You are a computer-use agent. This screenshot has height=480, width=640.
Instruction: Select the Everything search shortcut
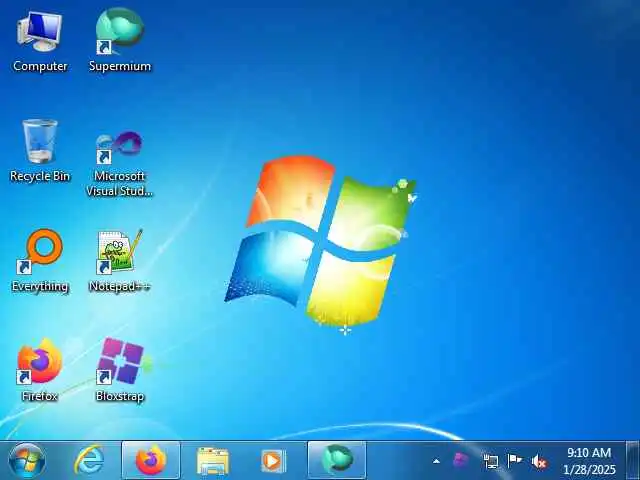(40, 261)
